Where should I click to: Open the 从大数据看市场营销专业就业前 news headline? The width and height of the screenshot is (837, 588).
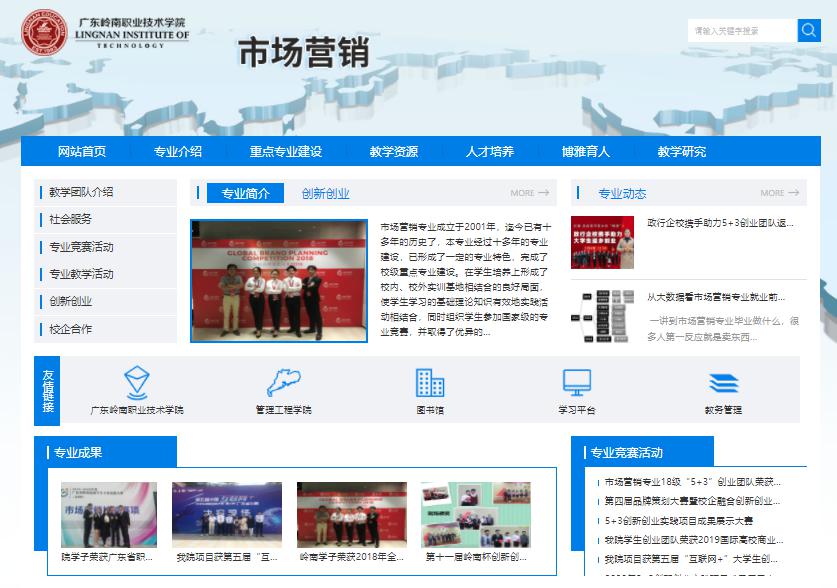click(715, 297)
